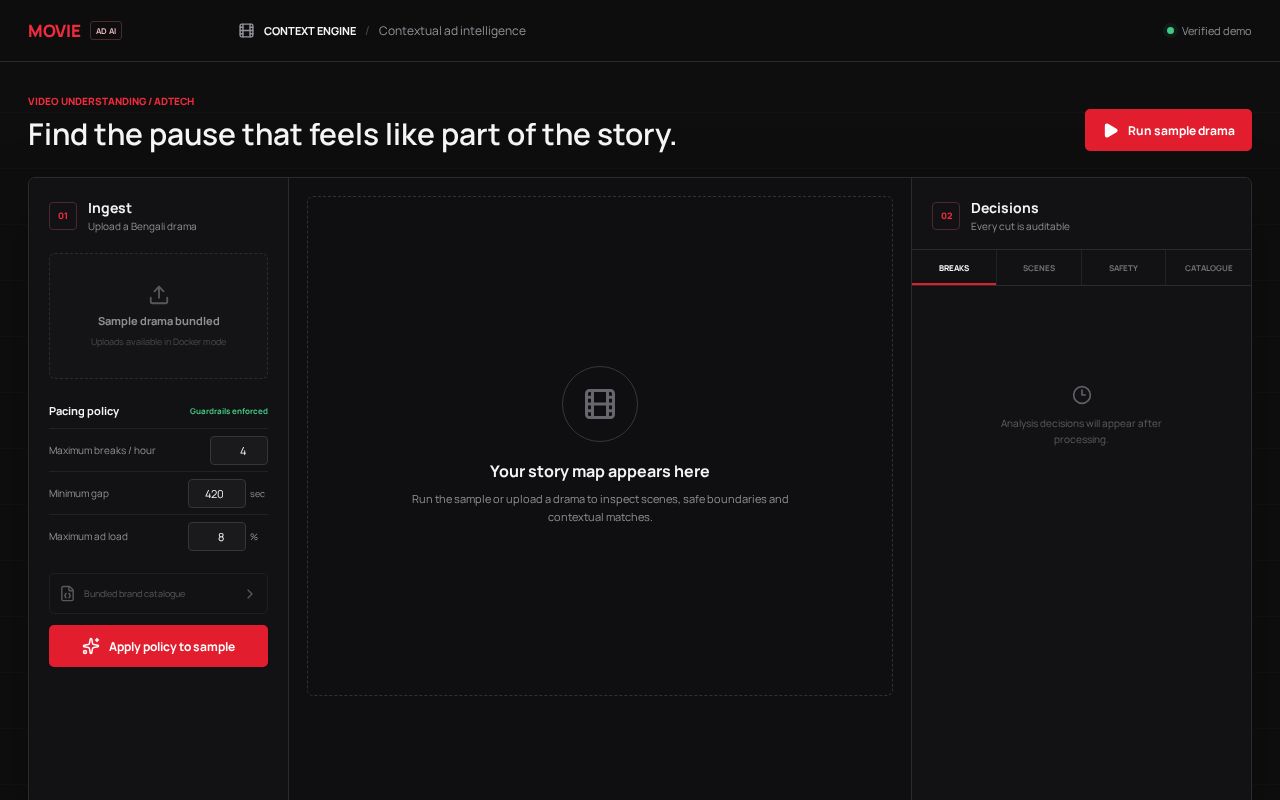The height and width of the screenshot is (800, 1280).
Task: Click the film strip icon beside Context Engine
Action: [246, 31]
